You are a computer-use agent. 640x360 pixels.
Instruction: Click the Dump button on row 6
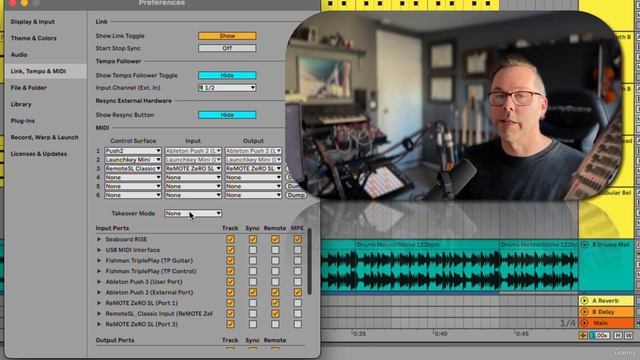pos(296,195)
